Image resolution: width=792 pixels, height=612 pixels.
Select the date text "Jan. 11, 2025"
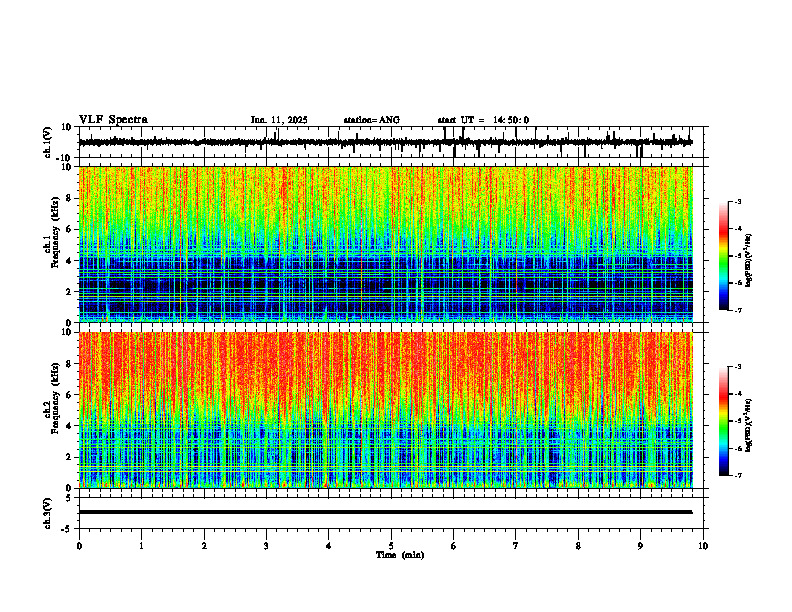[x=279, y=120]
